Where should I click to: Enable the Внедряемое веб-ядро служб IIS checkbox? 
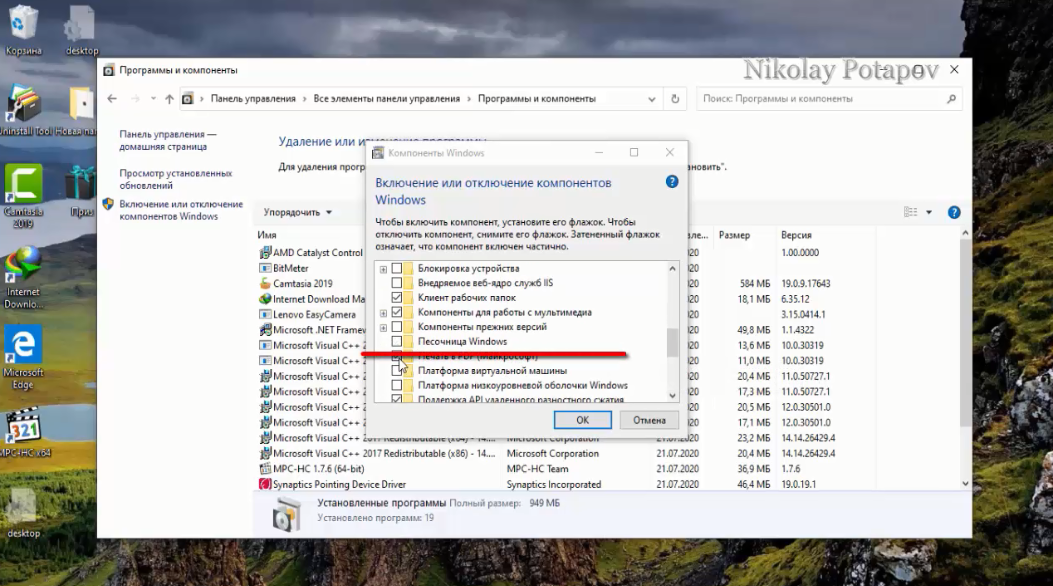tap(397, 283)
